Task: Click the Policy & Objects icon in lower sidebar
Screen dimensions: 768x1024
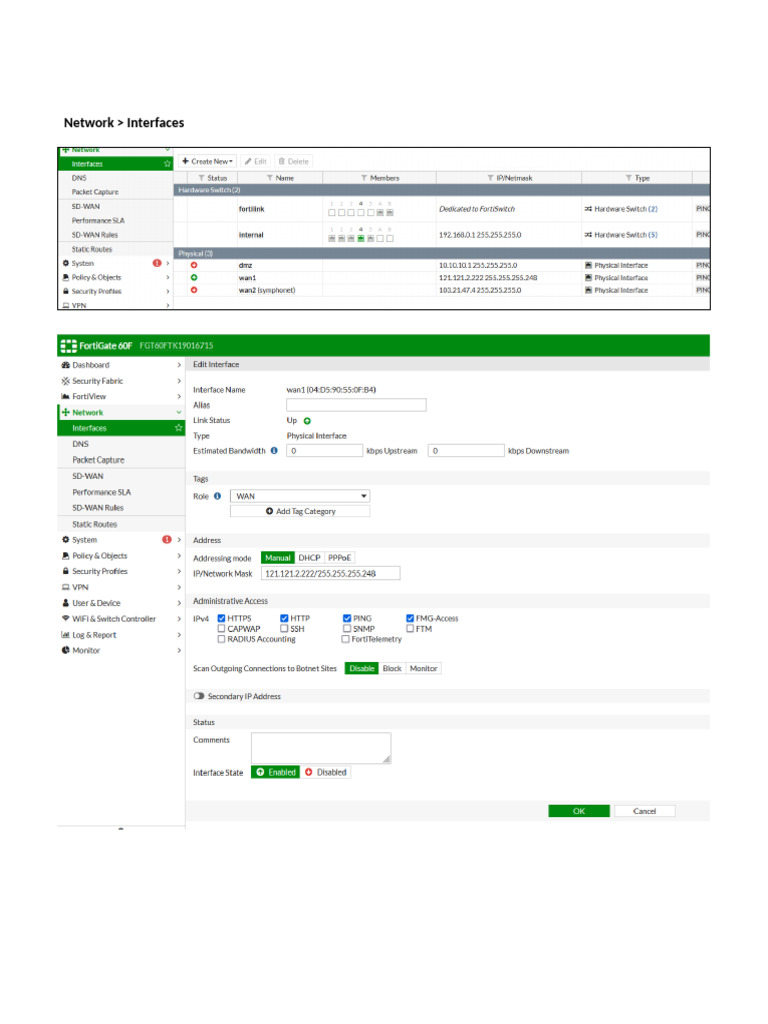Action: pos(65,556)
